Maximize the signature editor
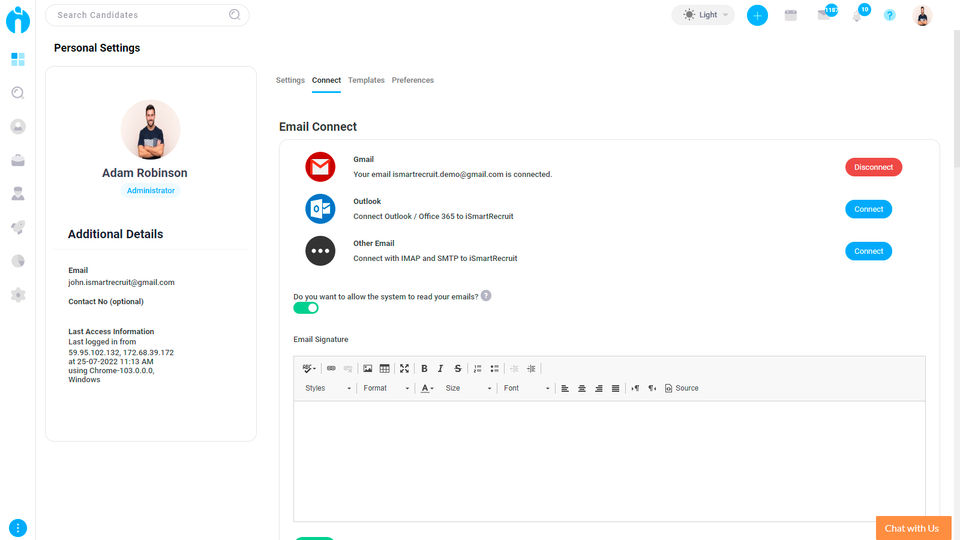 (404, 369)
